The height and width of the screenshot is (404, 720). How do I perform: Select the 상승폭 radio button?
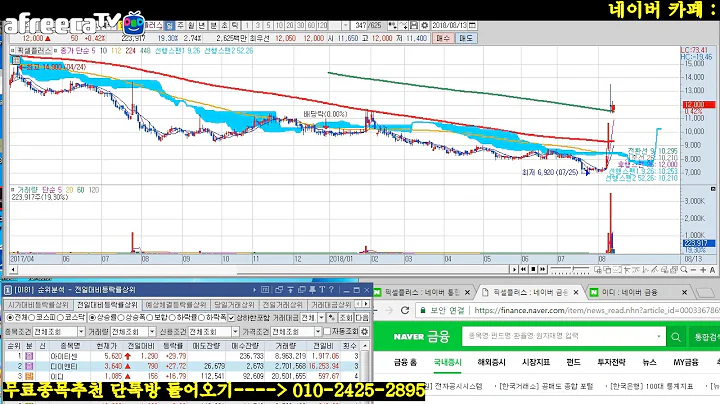coord(121,317)
